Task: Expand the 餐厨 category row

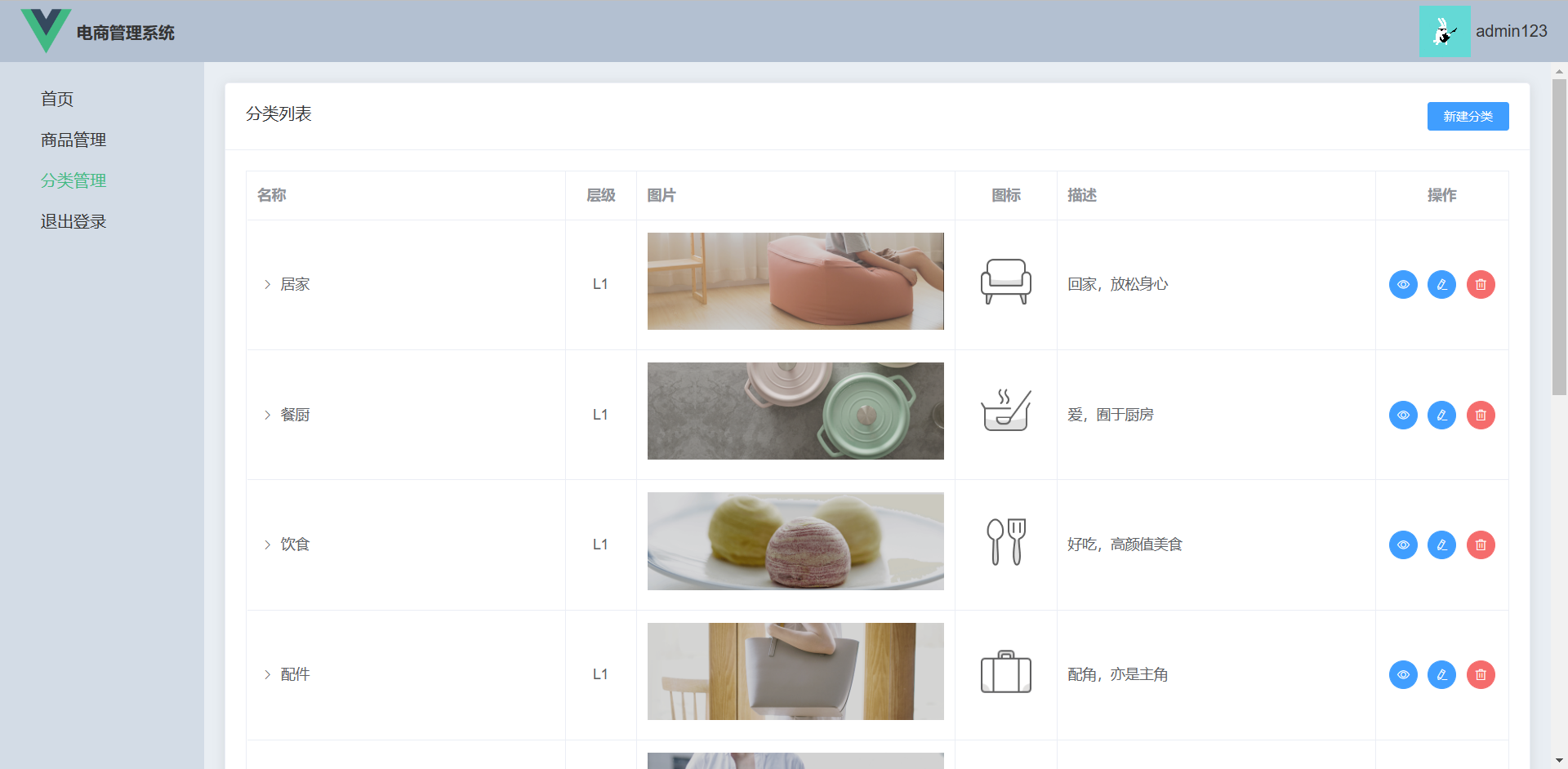Action: tap(267, 415)
